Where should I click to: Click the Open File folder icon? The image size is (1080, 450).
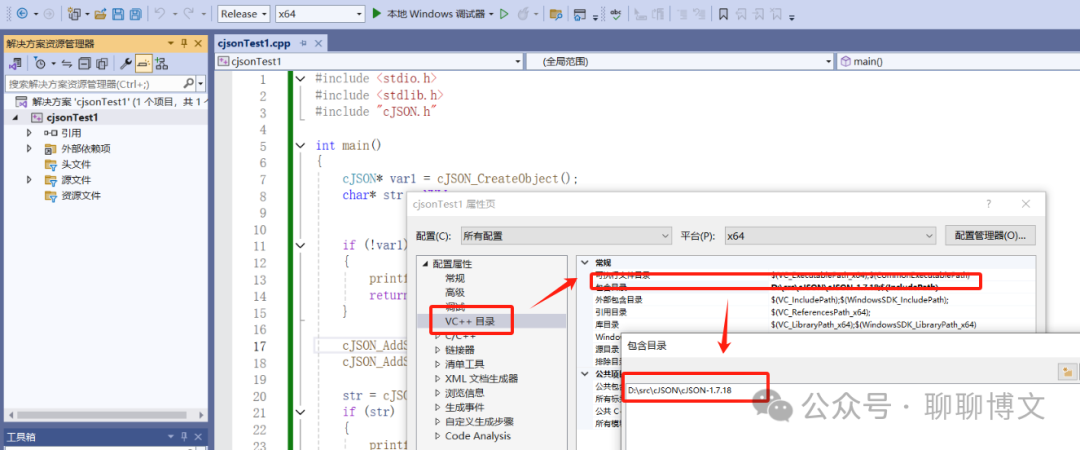tap(100, 14)
